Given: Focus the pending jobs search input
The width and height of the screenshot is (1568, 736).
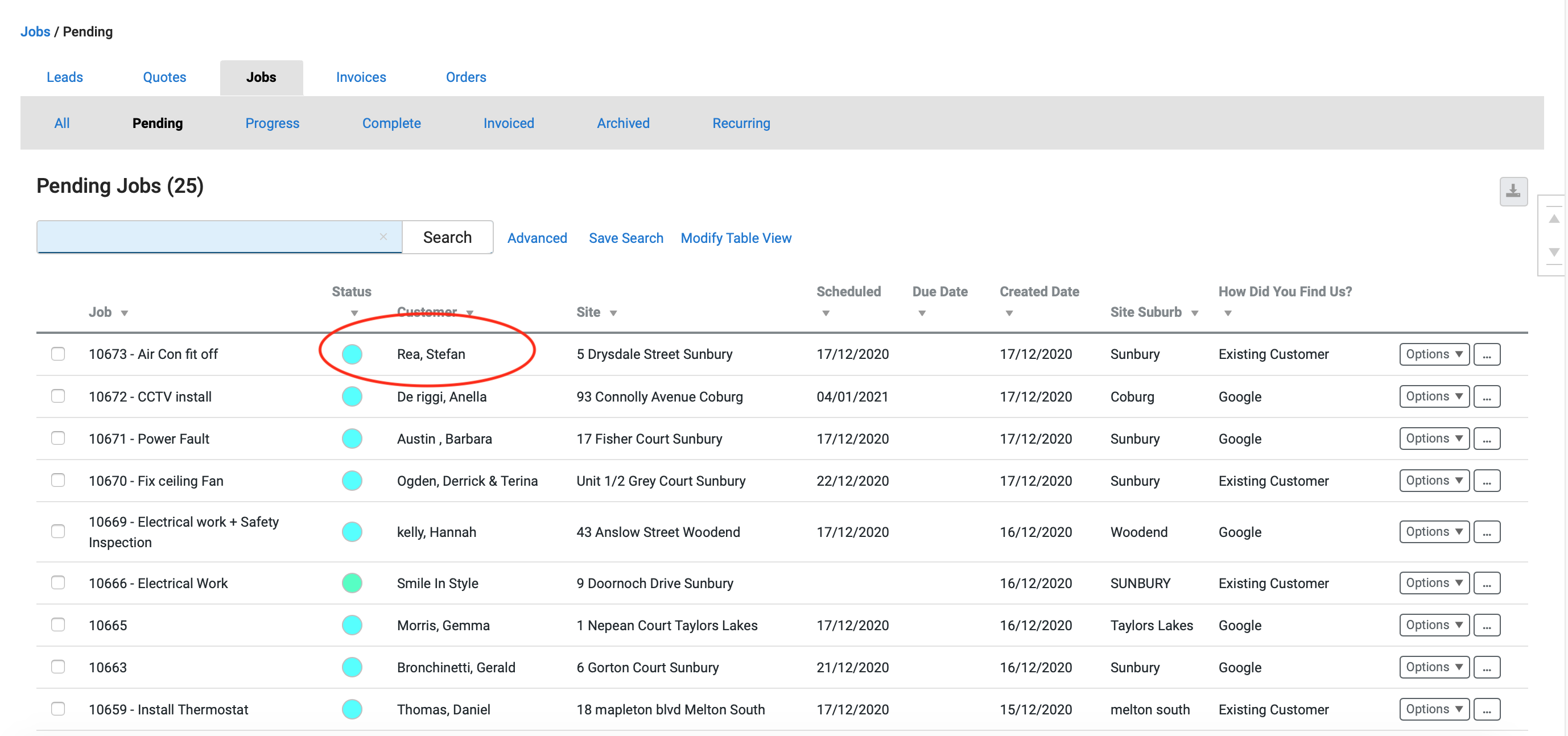Looking at the screenshot, I should [207, 237].
